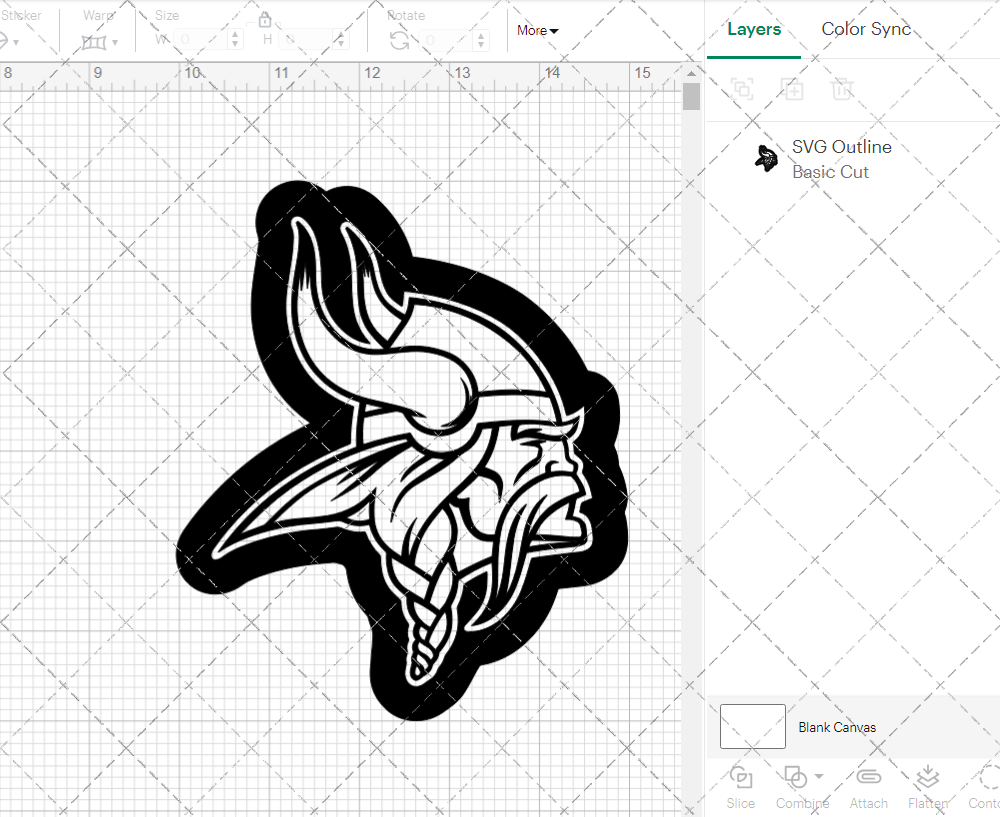The height and width of the screenshot is (817, 1000).
Task: Click the Delete layer trash icon
Action: (x=842, y=89)
